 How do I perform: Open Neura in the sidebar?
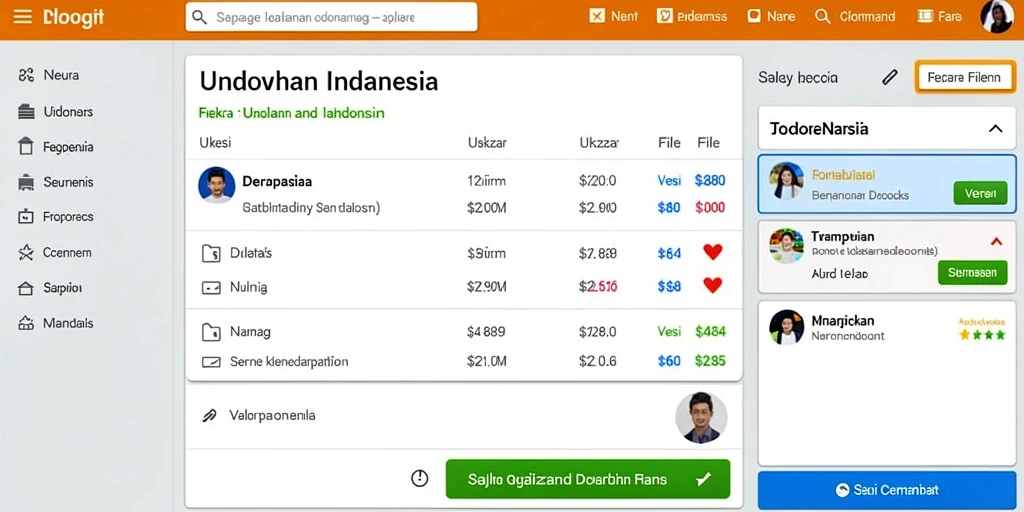point(49,75)
